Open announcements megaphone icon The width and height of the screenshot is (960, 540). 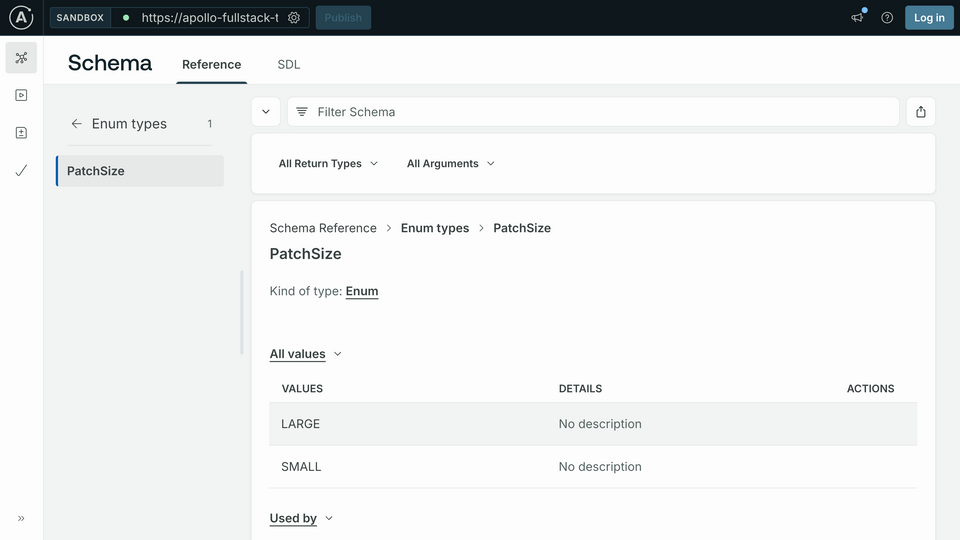(x=857, y=18)
